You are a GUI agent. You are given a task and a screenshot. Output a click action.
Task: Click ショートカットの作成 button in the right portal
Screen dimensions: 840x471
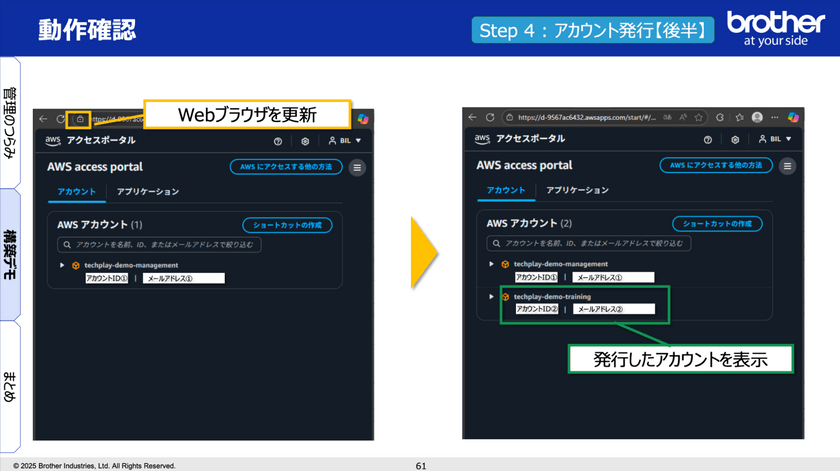(x=716, y=224)
